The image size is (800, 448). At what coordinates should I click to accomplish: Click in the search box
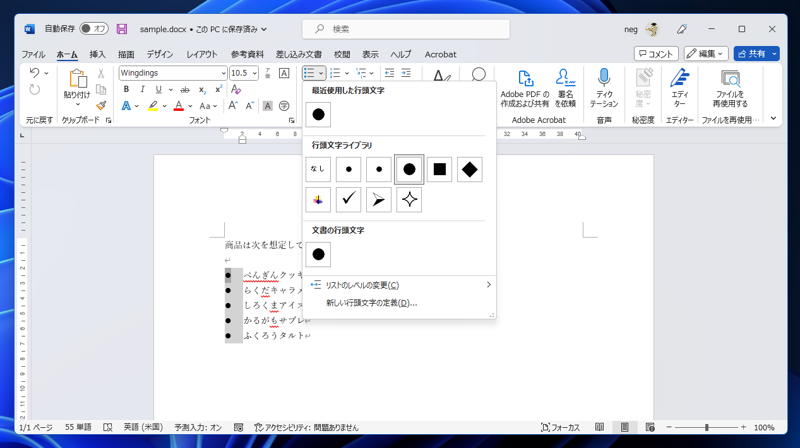tap(406, 29)
